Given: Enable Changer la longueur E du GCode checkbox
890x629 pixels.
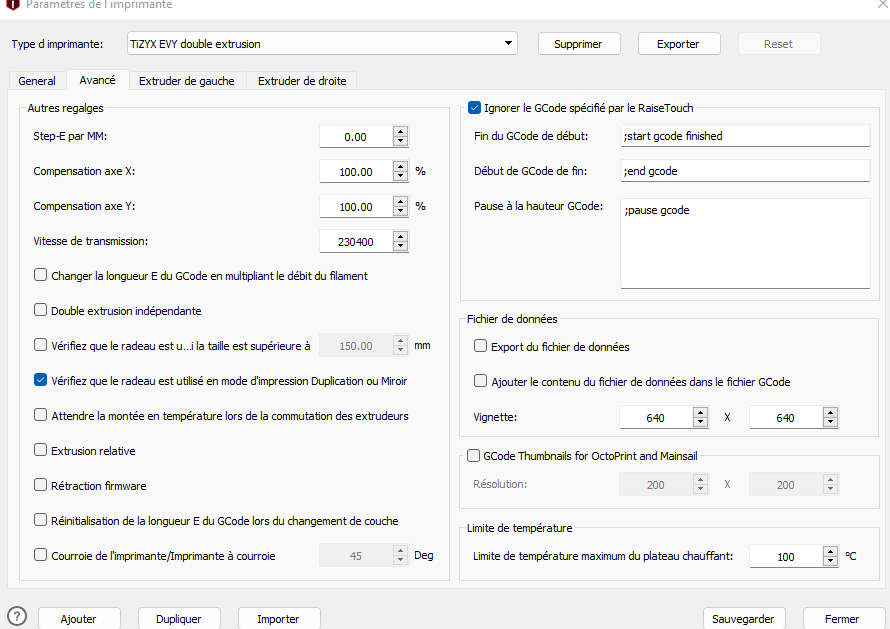Looking at the screenshot, I should point(40,275).
